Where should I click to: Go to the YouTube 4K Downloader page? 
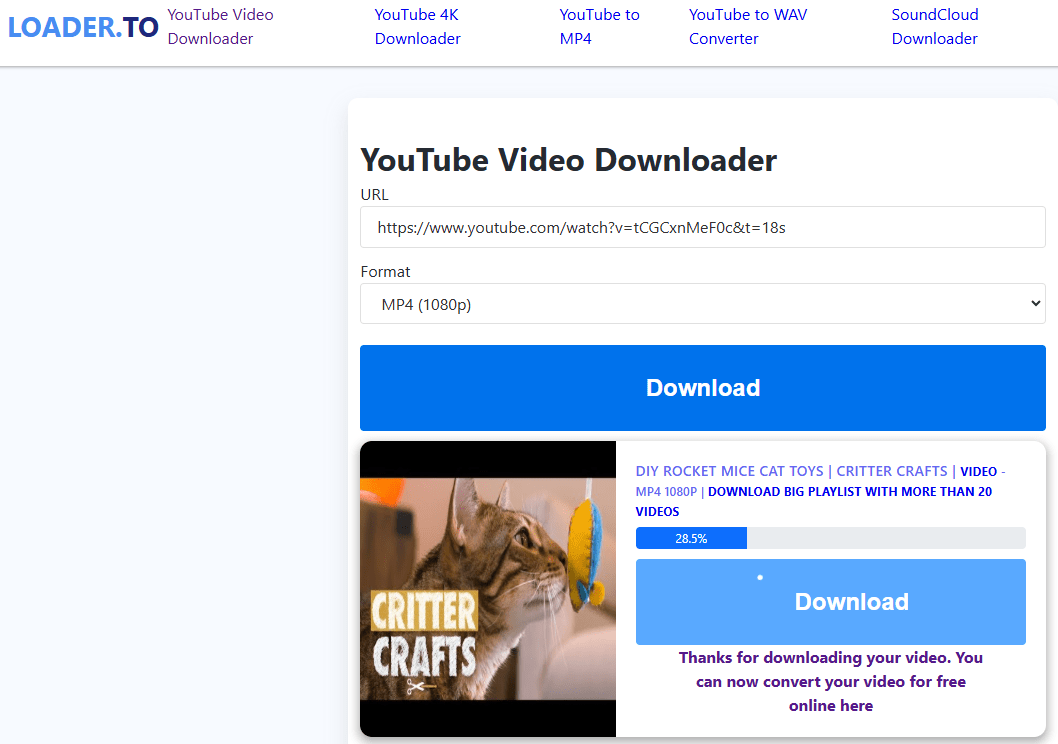417,27
